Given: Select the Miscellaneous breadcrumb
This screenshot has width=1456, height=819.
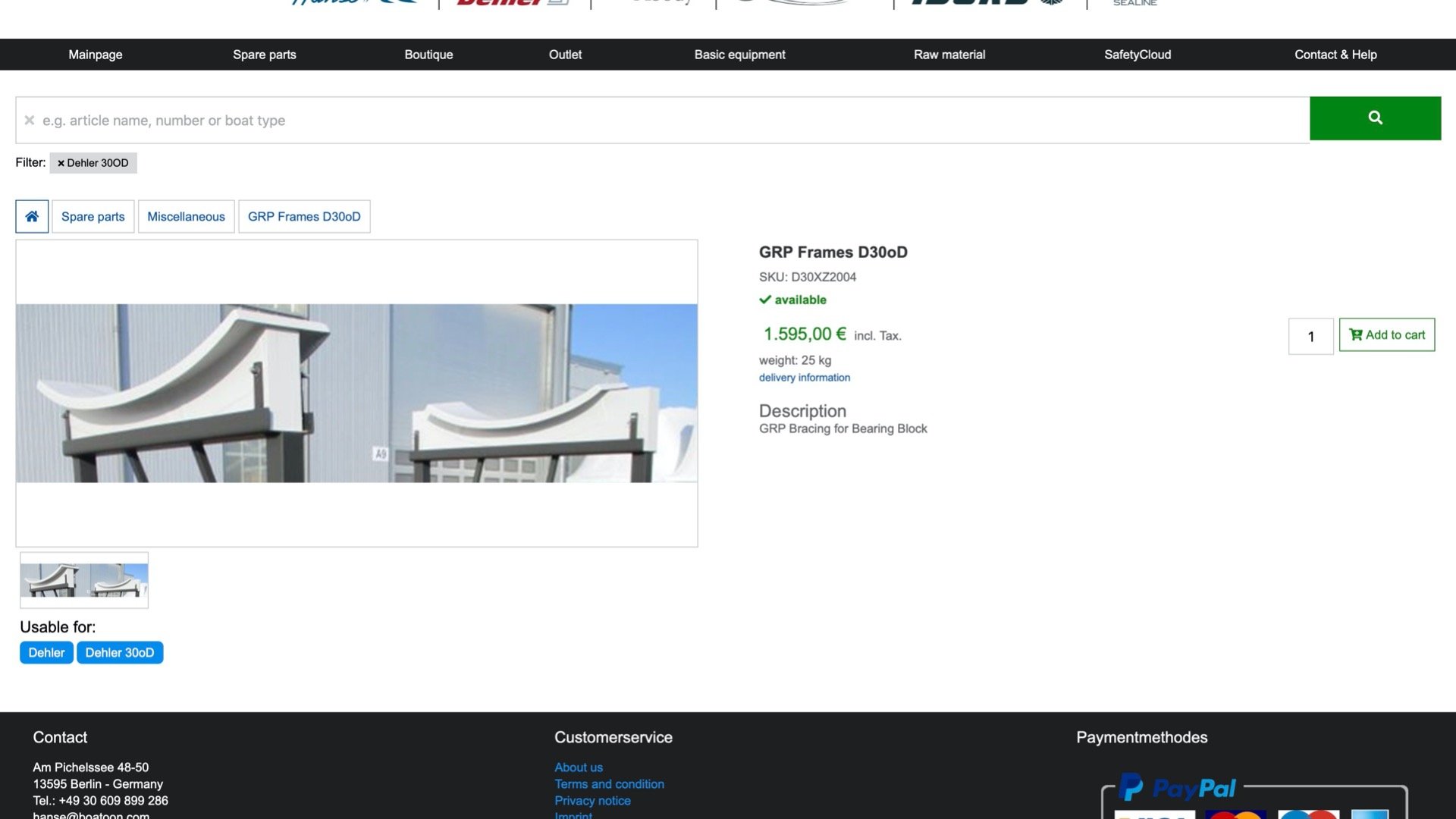Looking at the screenshot, I should pyautogui.click(x=186, y=216).
